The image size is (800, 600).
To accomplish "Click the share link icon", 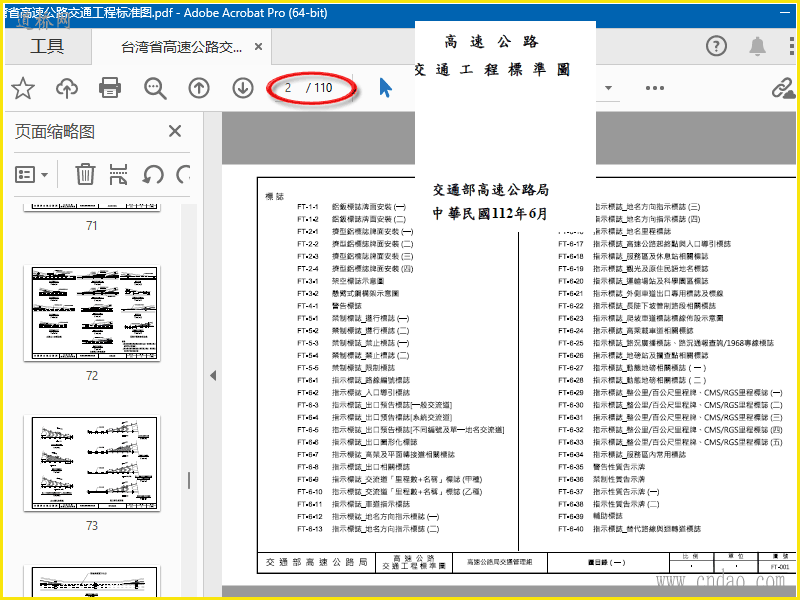I will 783,88.
